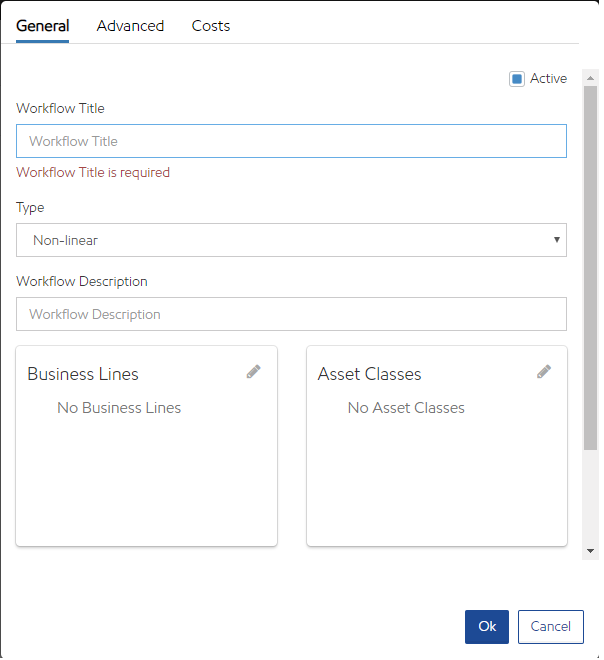
Task: Toggle the Active checkbox
Action: click(517, 79)
